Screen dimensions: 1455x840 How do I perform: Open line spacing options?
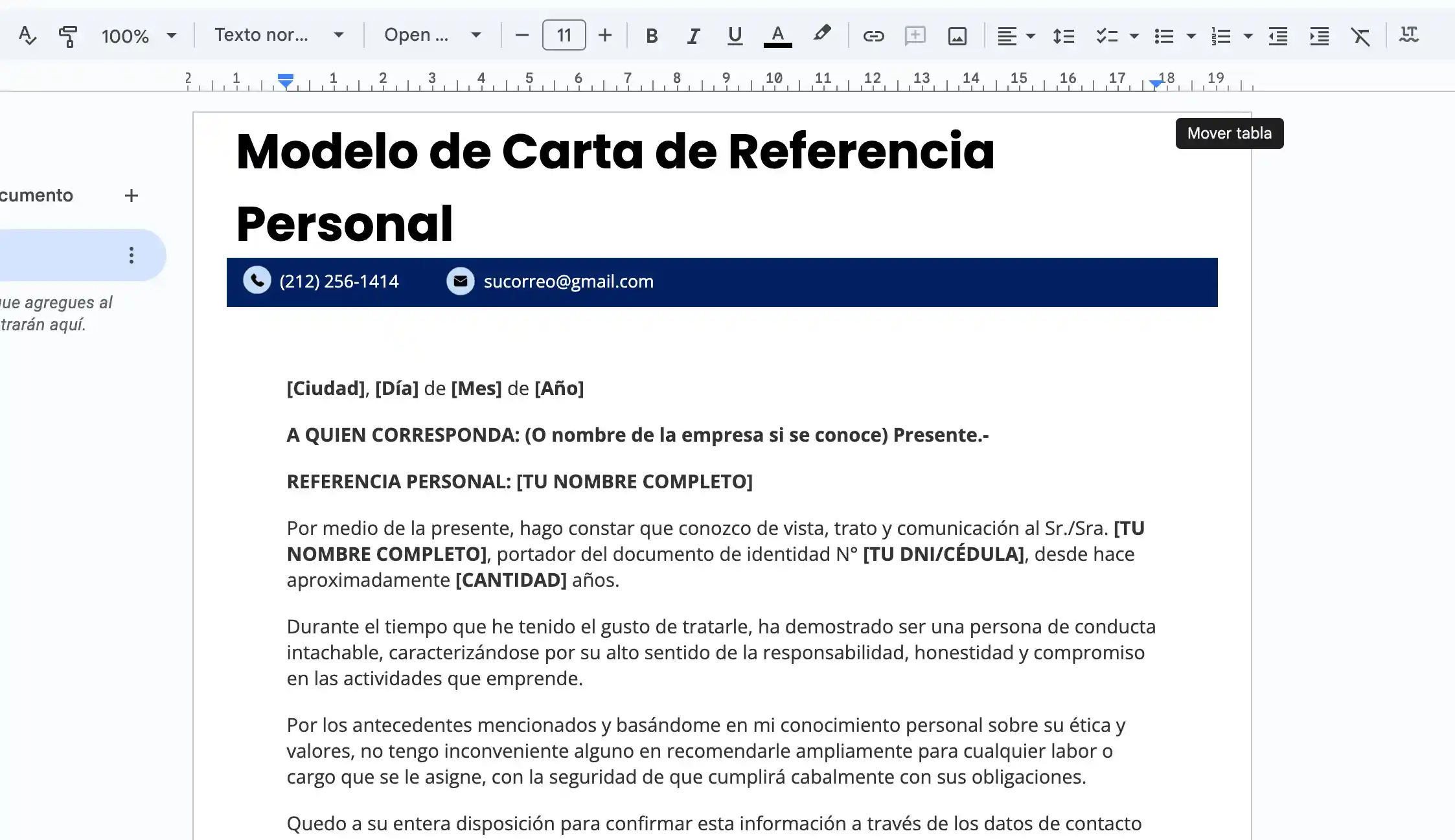(1064, 36)
